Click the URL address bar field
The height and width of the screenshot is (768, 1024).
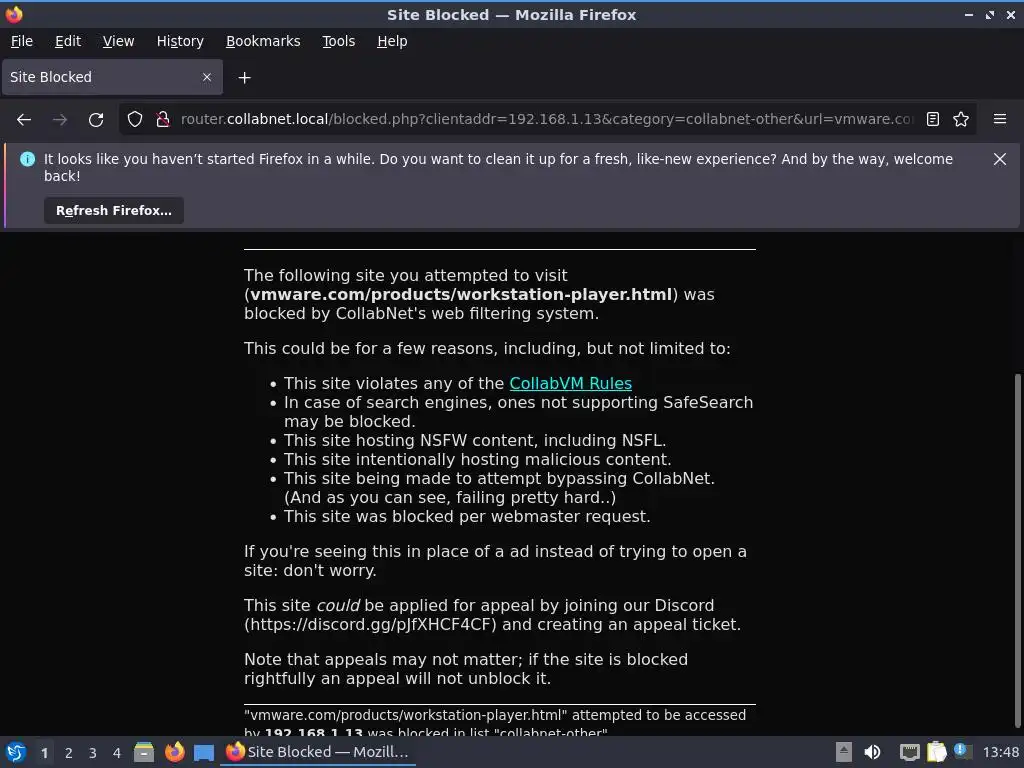(x=546, y=120)
